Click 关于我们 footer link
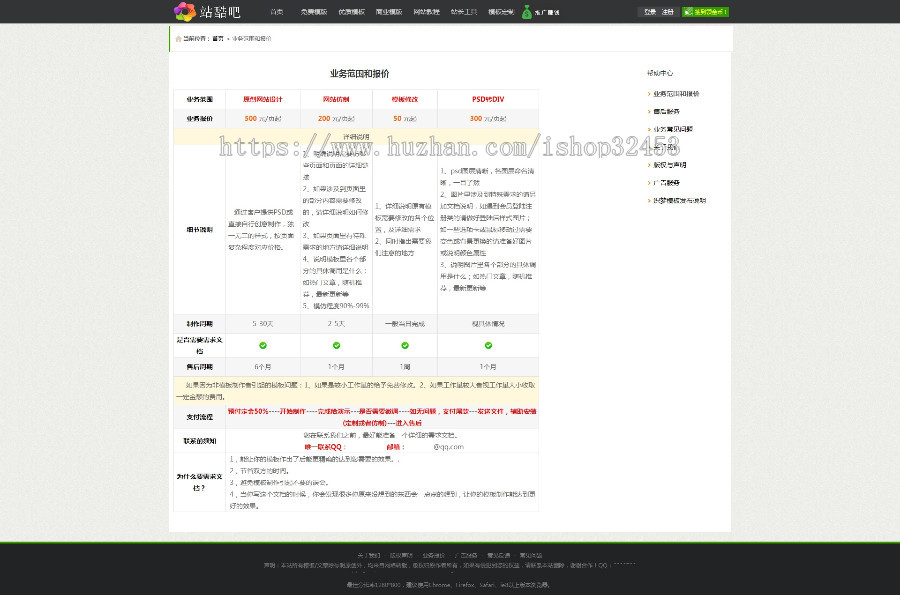 click(368, 555)
